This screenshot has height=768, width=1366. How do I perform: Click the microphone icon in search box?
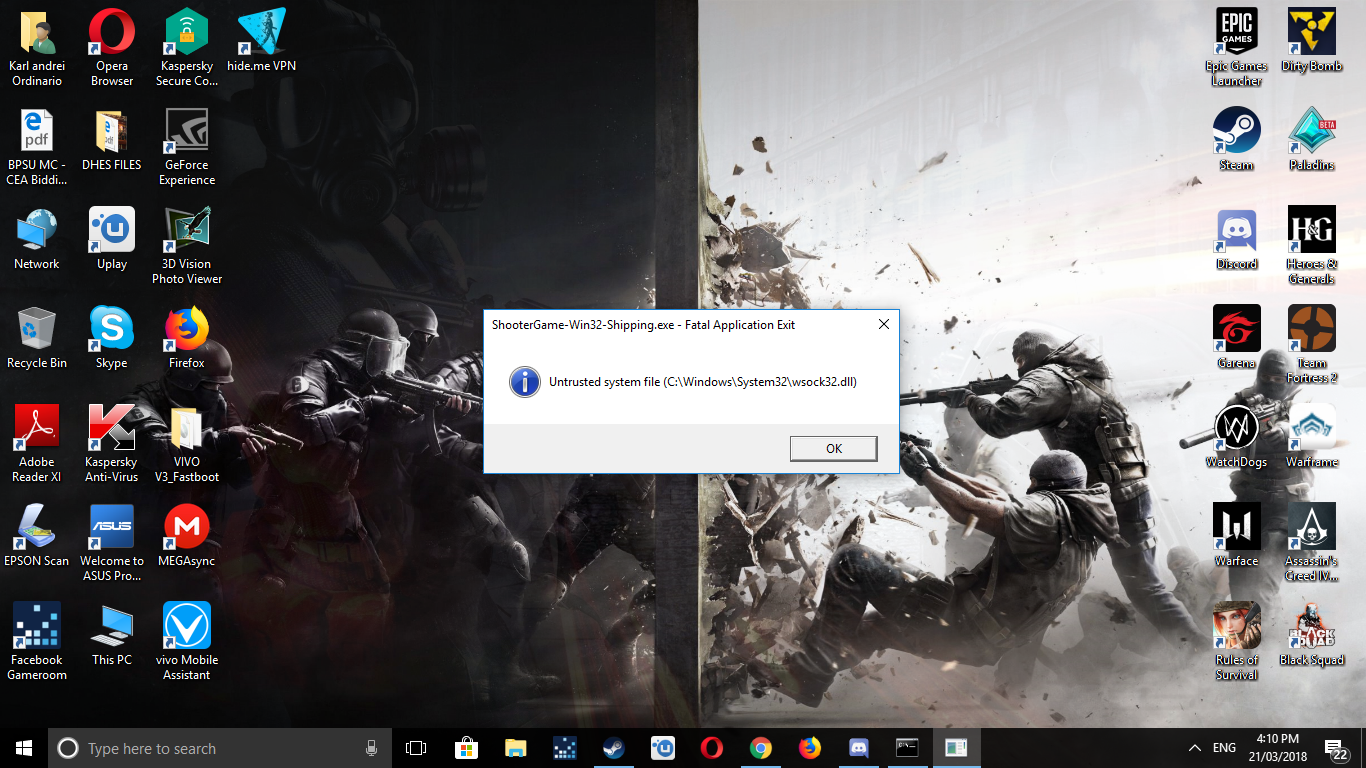click(x=371, y=748)
